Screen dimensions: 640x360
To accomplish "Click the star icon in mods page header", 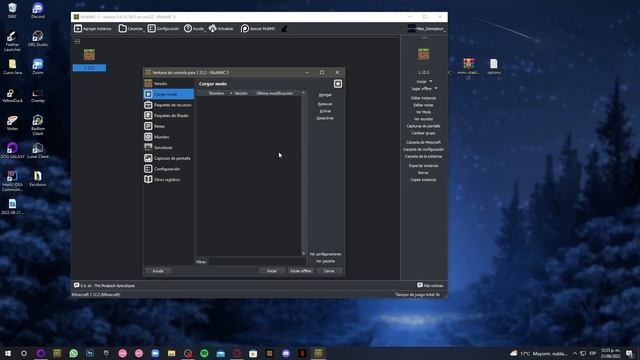I will coord(338,84).
